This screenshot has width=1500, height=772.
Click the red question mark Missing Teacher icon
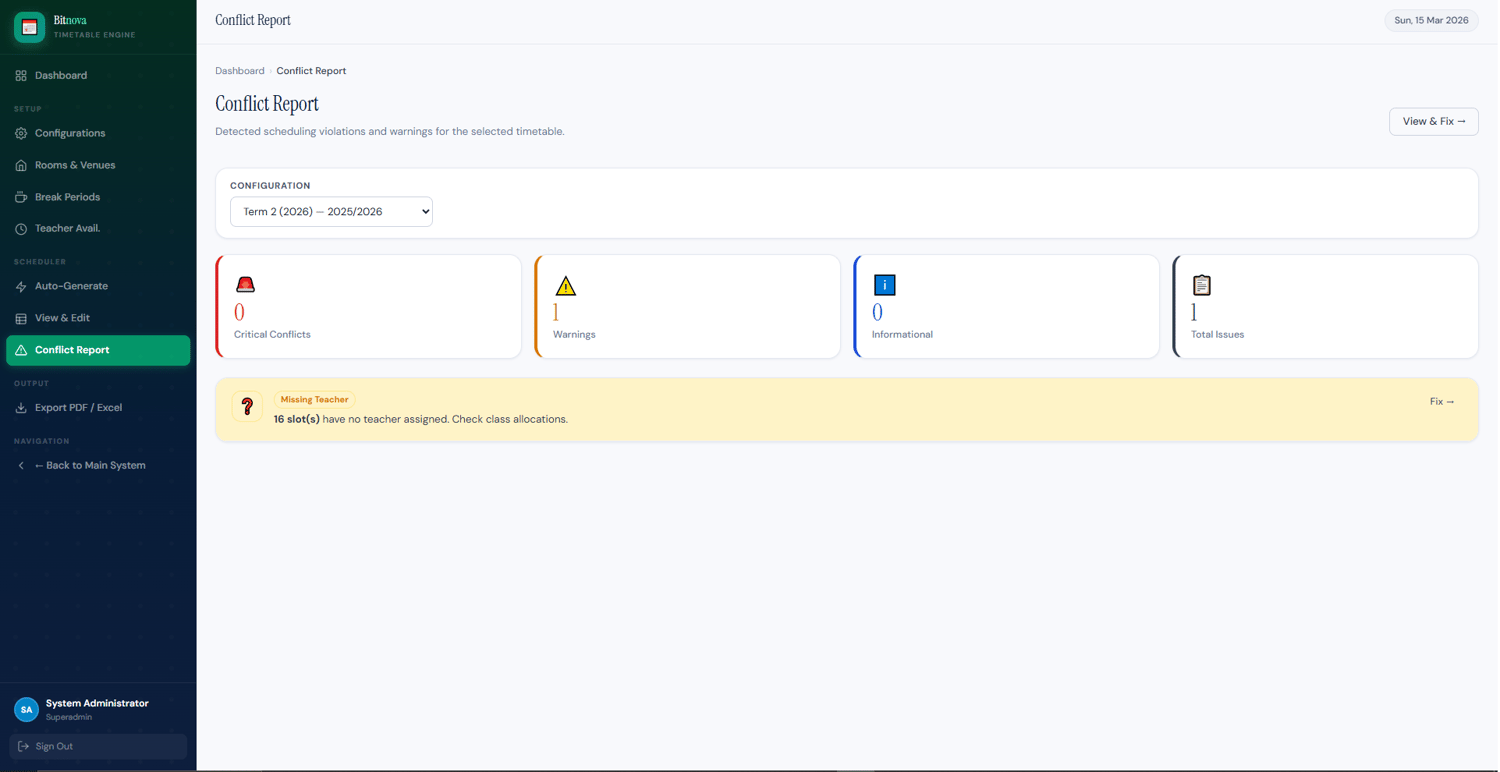pyautogui.click(x=247, y=406)
